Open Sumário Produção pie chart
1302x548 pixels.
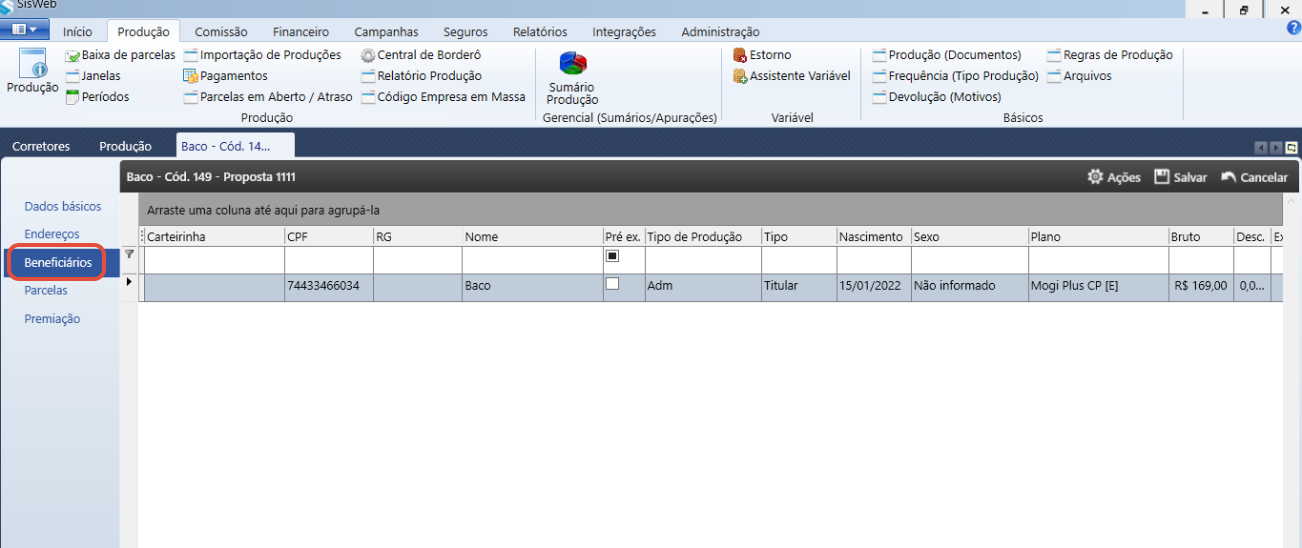coord(573,78)
